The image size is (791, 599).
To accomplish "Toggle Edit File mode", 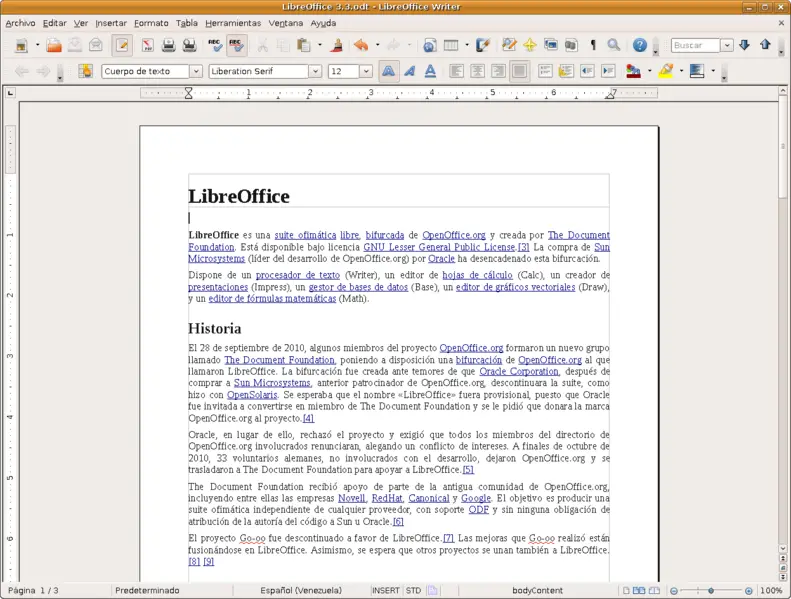I will coord(122,45).
